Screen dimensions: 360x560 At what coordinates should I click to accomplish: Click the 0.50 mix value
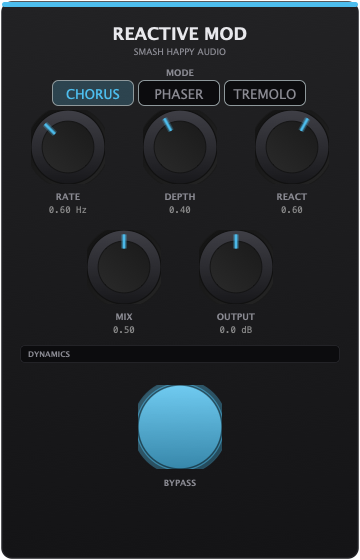[124, 330]
